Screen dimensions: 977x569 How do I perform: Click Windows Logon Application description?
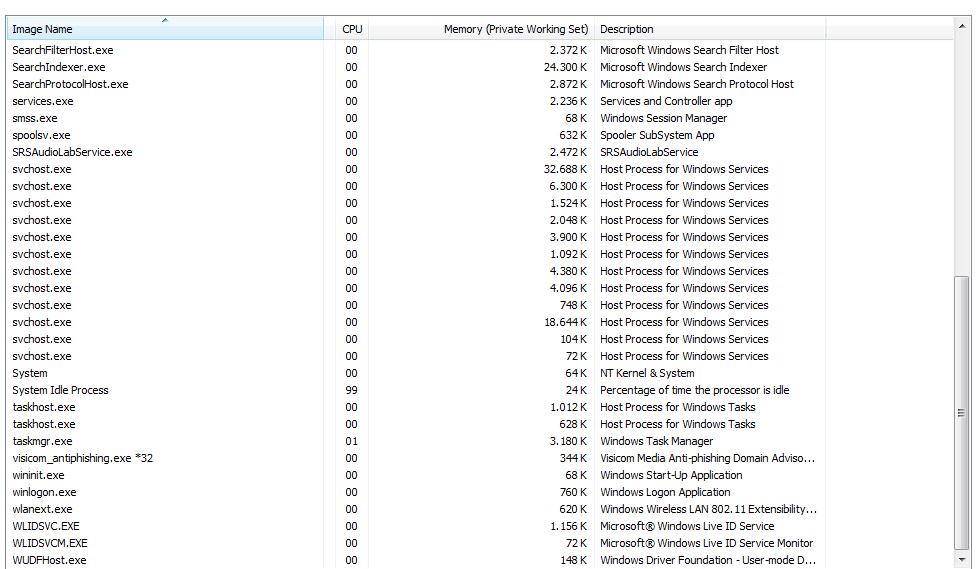[x=665, y=492]
